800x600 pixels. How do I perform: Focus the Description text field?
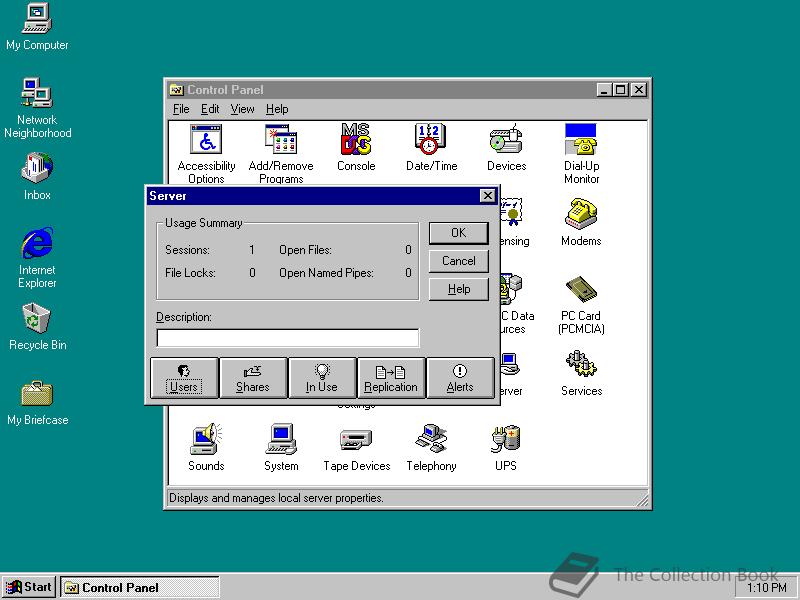click(288, 338)
